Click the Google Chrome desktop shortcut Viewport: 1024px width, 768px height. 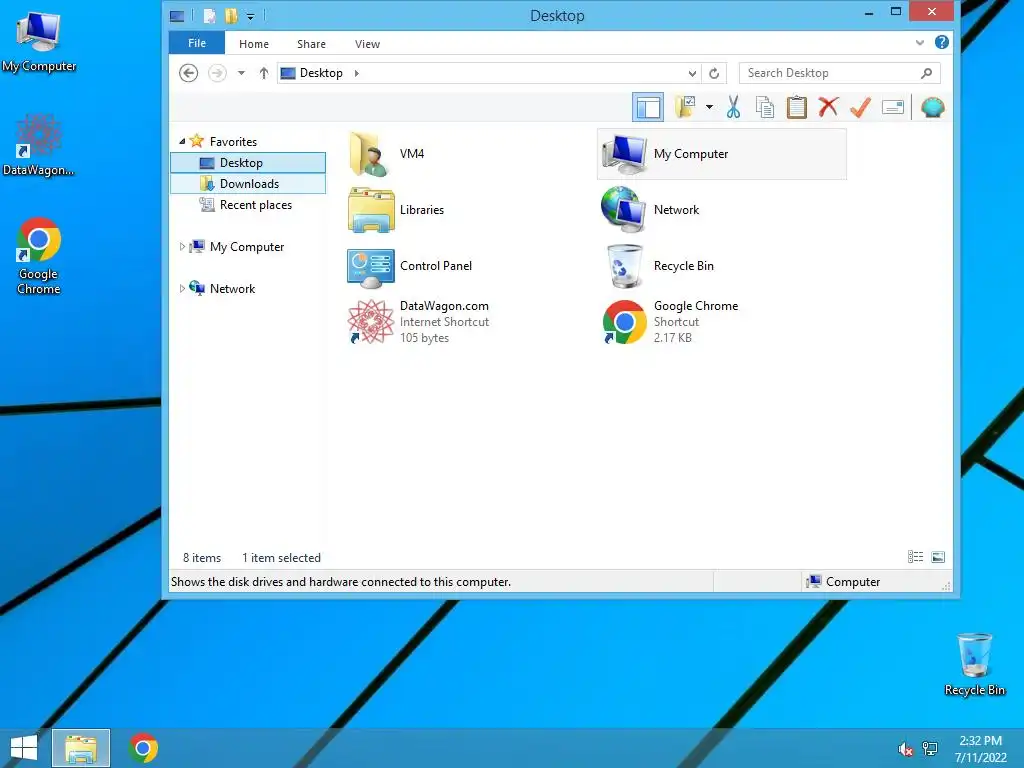[39, 256]
